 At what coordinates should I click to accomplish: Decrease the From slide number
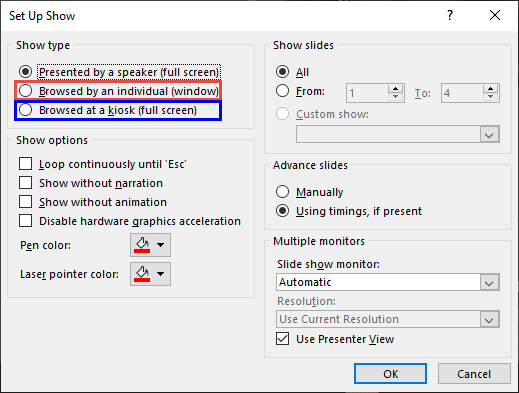point(396,97)
